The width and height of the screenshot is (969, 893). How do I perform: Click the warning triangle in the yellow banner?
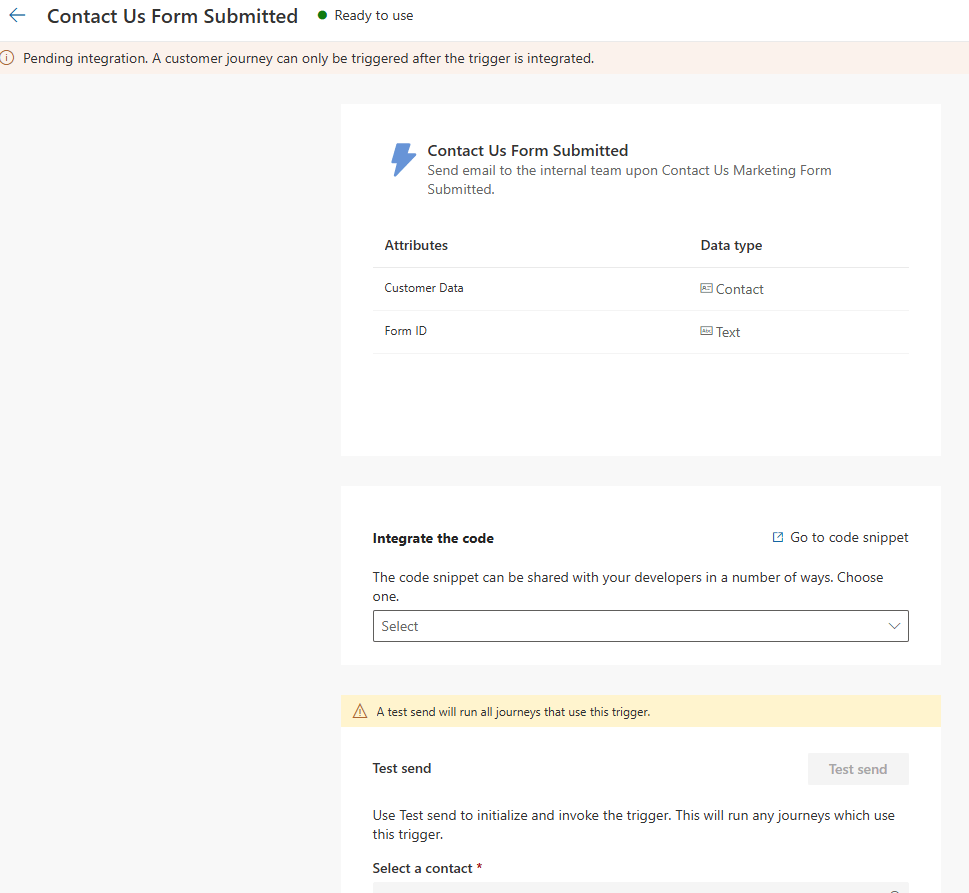360,712
